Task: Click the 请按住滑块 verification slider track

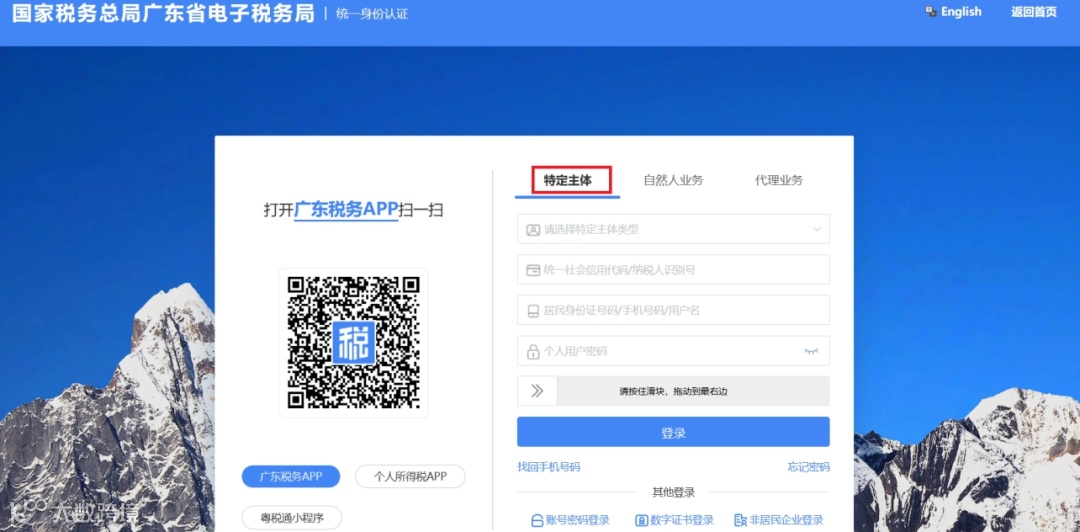Action: [673, 391]
